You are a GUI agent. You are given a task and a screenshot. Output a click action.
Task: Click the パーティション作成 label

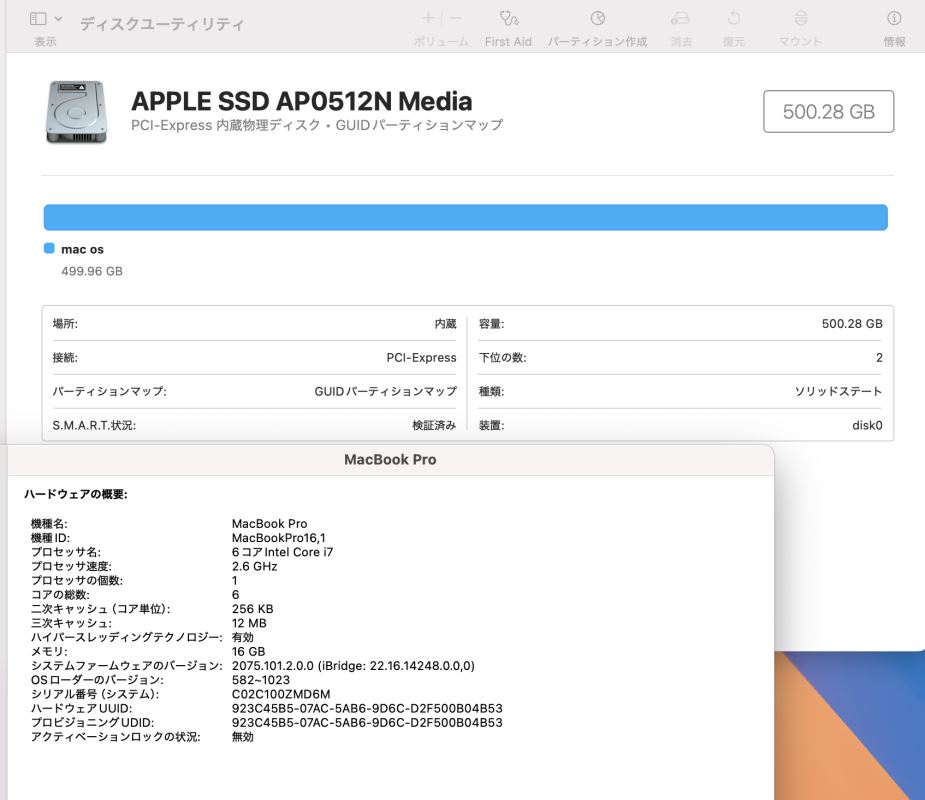(x=597, y=42)
